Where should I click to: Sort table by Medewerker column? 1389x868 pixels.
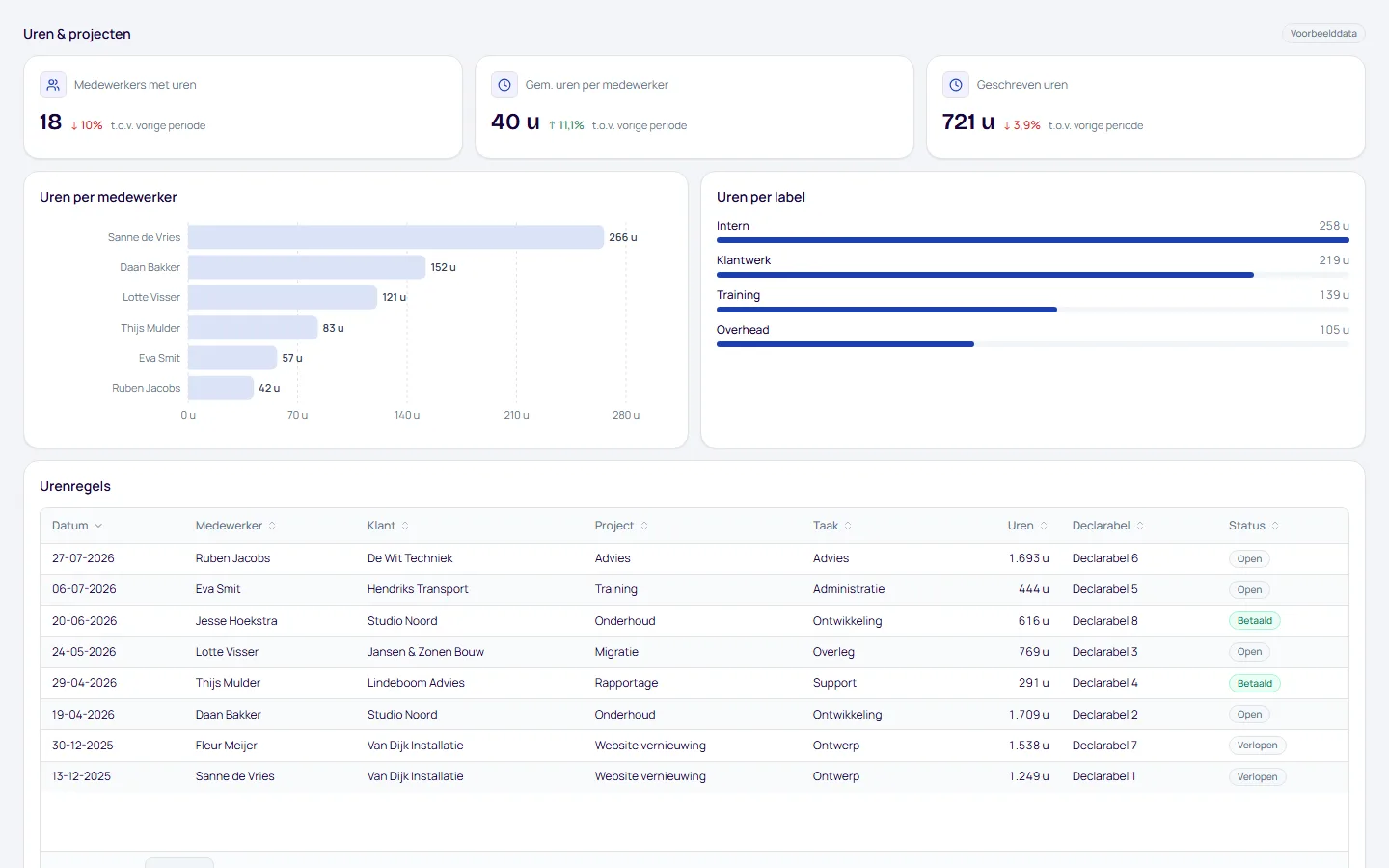tap(236, 526)
